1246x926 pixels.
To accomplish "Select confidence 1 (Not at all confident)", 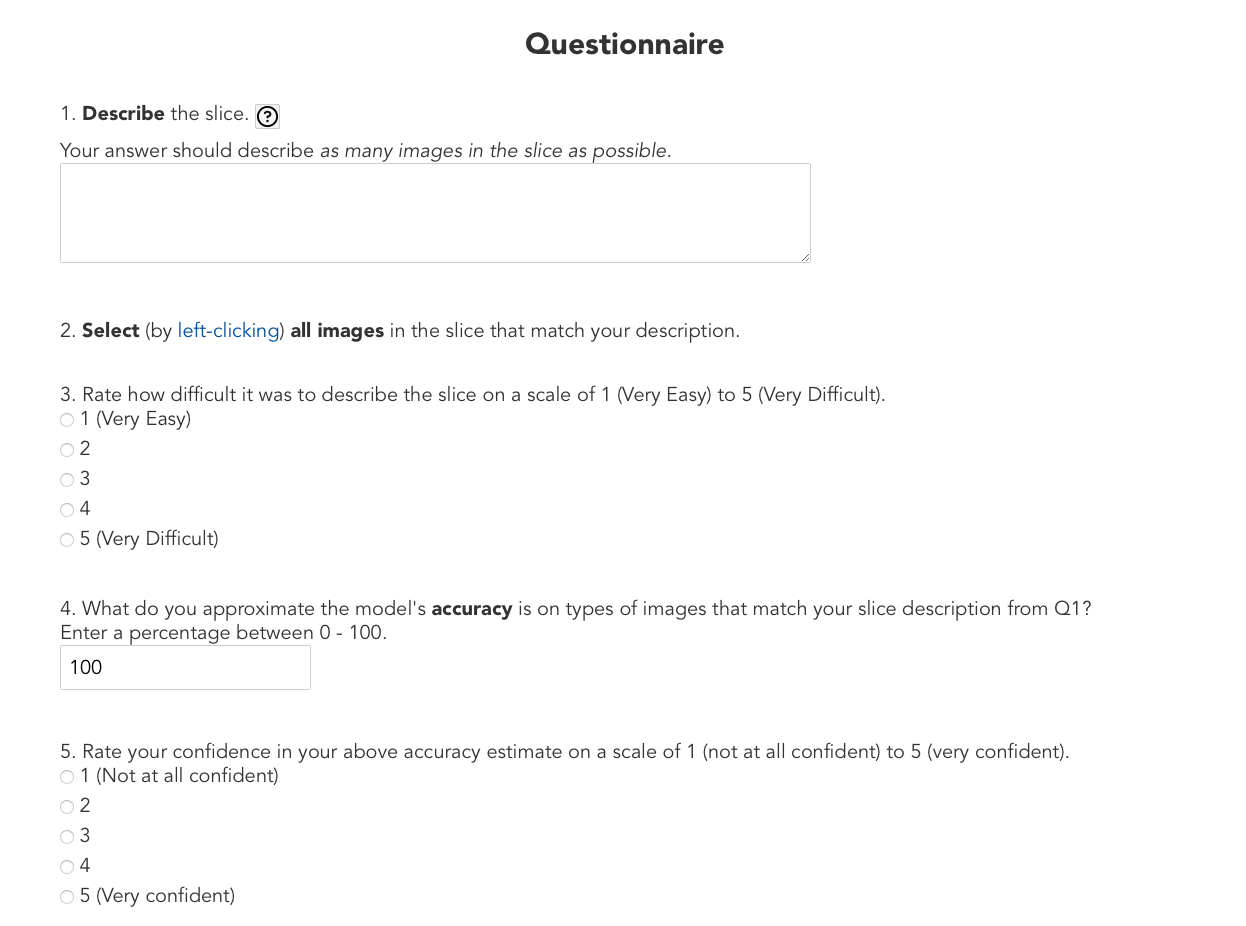I will point(67,777).
